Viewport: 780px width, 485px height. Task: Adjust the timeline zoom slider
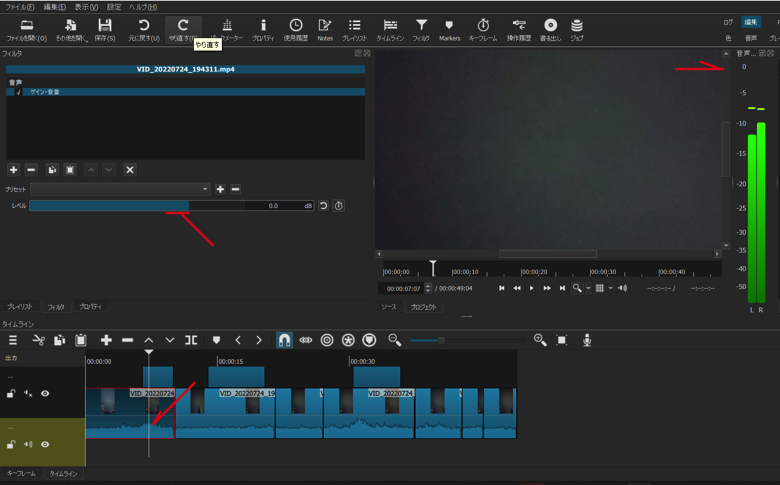point(468,340)
